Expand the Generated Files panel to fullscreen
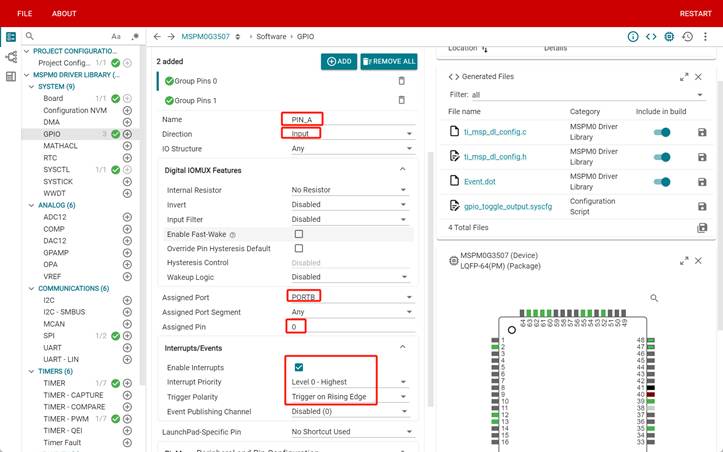This screenshot has height=452, width=723. coord(684,77)
